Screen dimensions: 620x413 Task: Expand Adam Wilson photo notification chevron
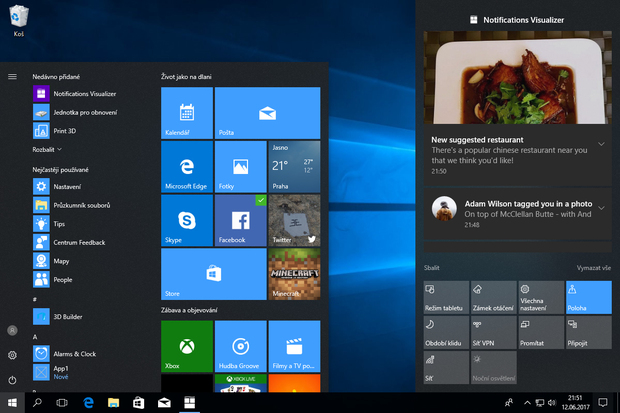601,208
